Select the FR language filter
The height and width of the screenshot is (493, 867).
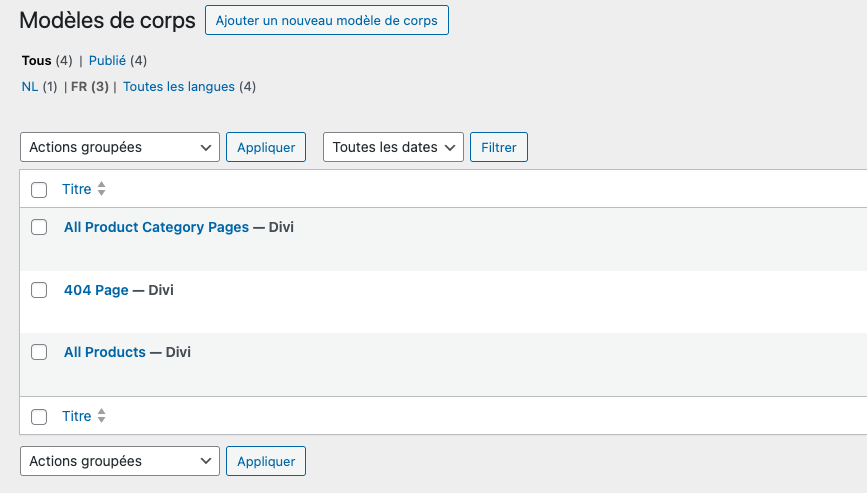coord(79,87)
